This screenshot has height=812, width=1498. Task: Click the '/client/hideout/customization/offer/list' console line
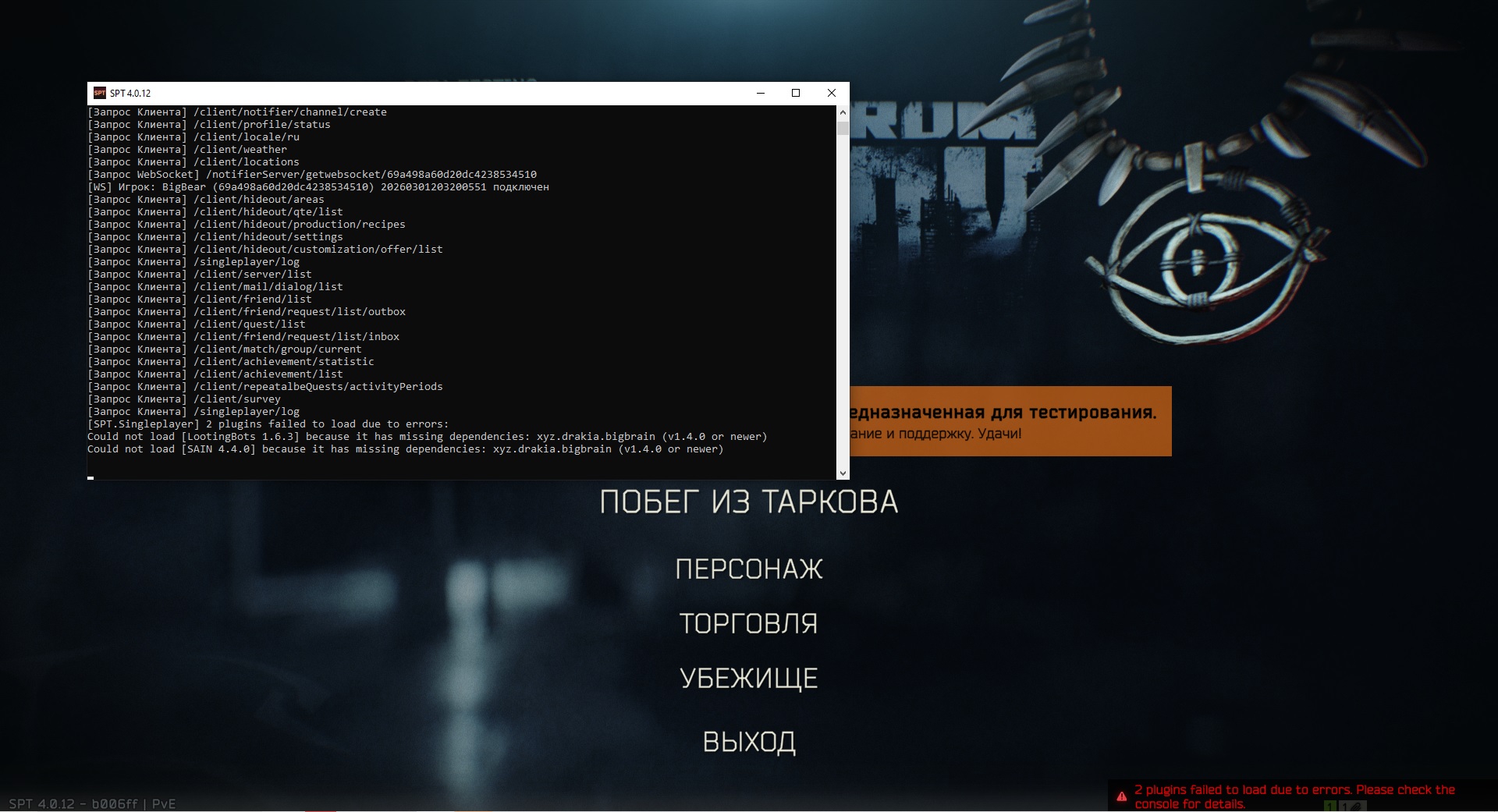(265, 250)
